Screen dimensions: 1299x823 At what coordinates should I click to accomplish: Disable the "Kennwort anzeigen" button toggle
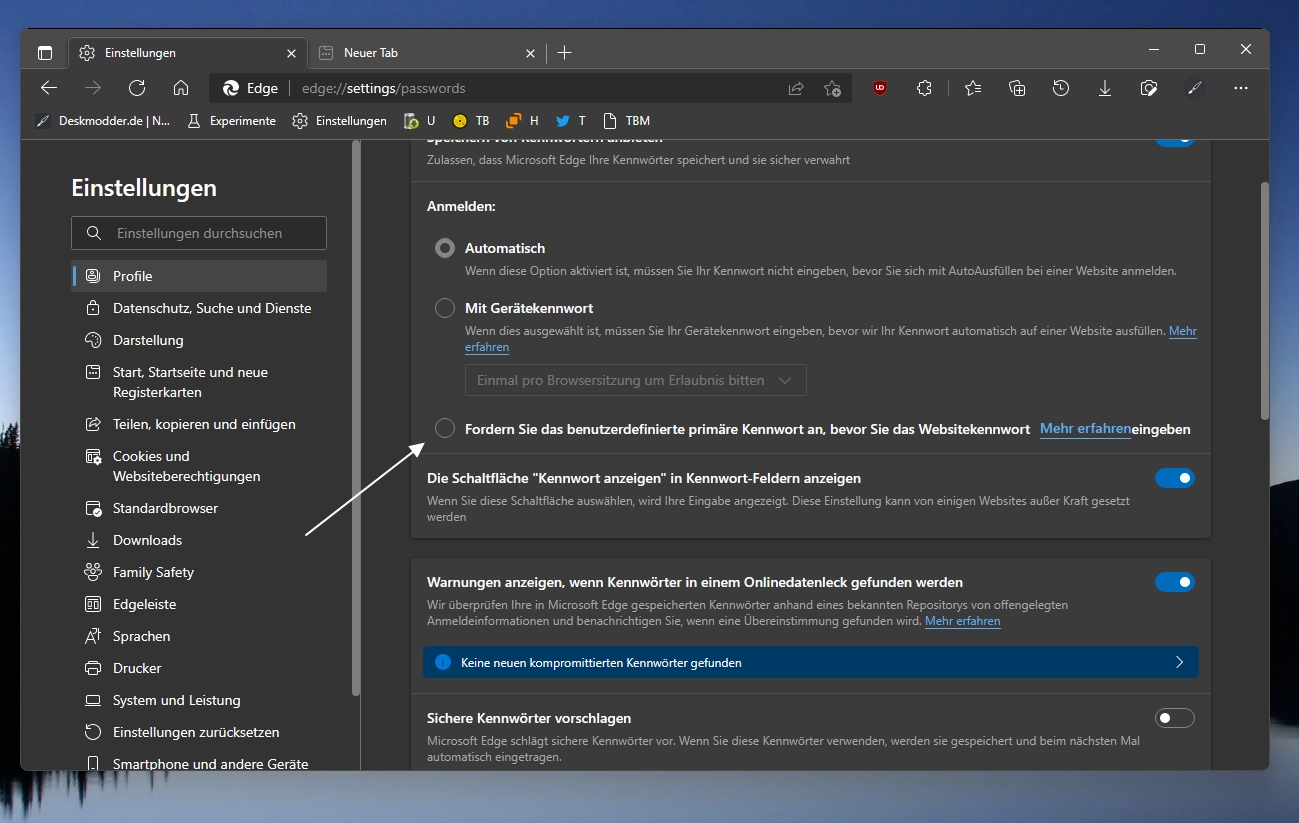click(x=1175, y=478)
